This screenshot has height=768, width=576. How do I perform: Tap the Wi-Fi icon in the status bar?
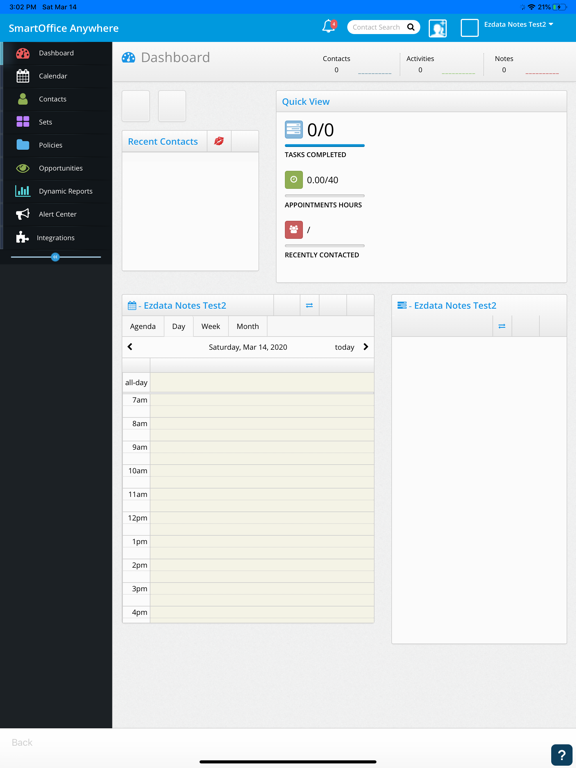pos(531,7)
